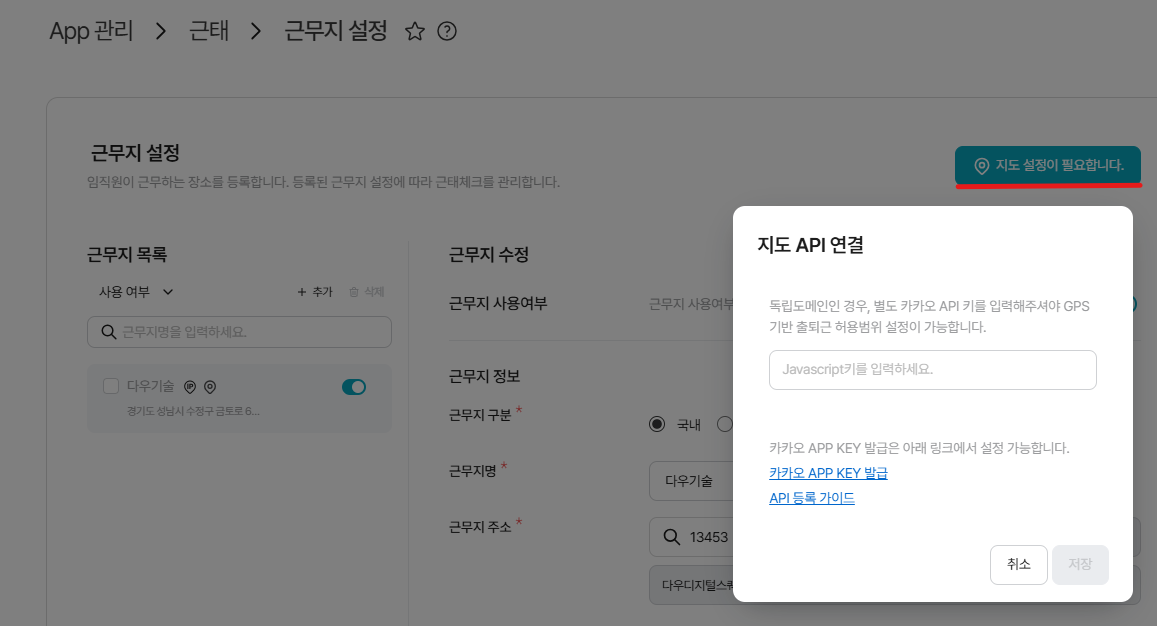Click the + 추가 add workplace button
The height and width of the screenshot is (626, 1157).
coord(315,292)
